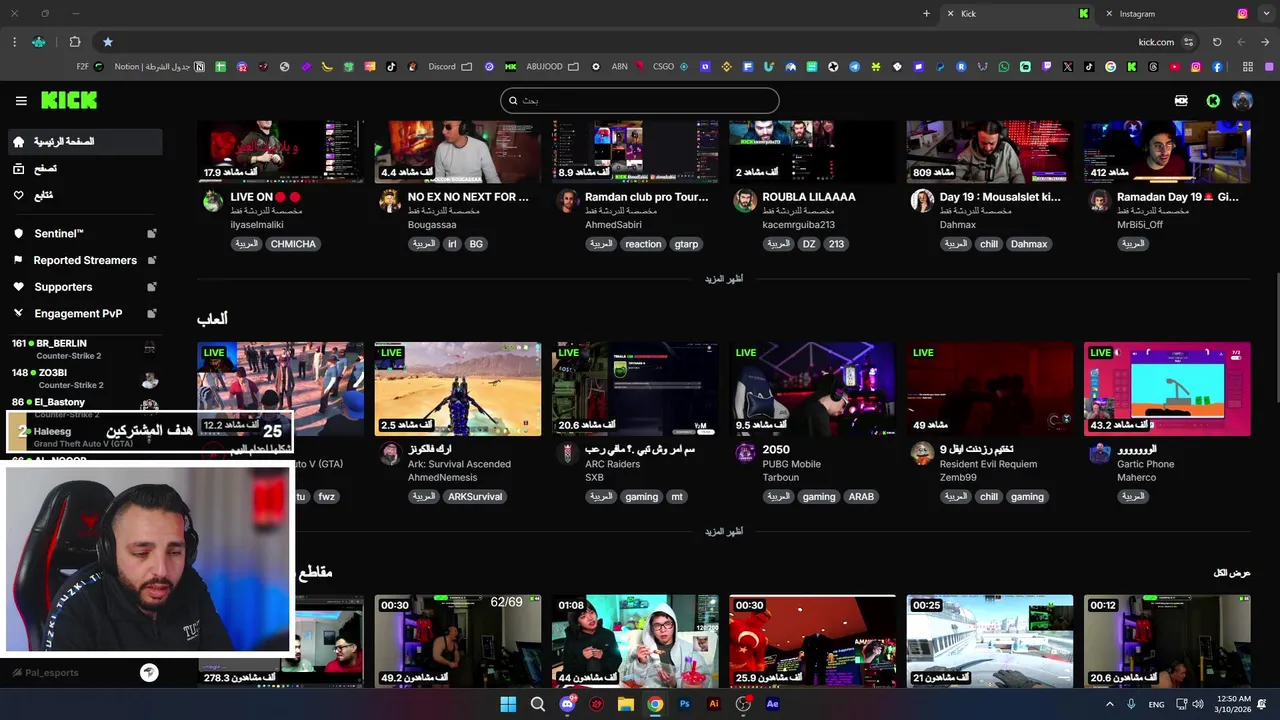1280x720 pixels.
Task: Click the mt tag under SXB
Action: point(677,497)
